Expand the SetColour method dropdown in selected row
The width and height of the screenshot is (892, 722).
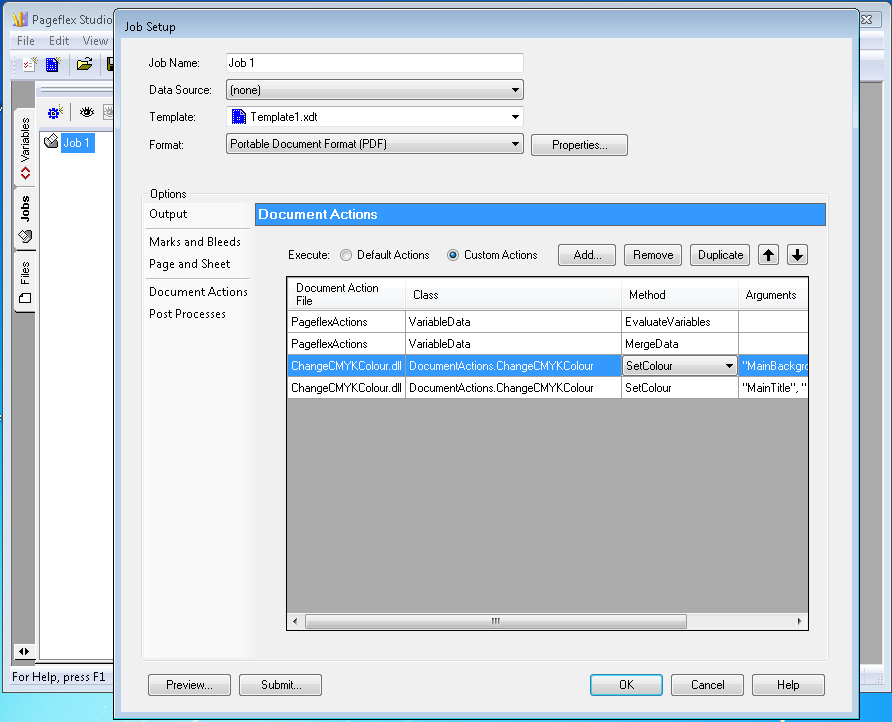(729, 366)
